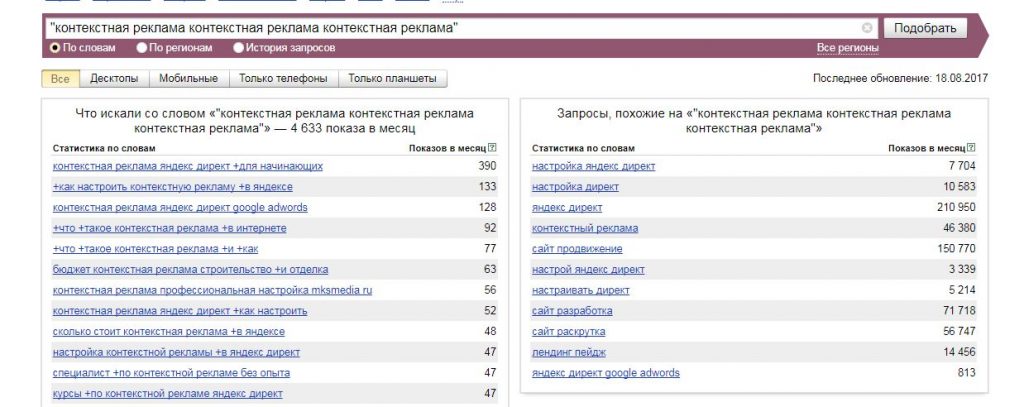Open help icon beside left 'Показов в месяц'

point(492,148)
